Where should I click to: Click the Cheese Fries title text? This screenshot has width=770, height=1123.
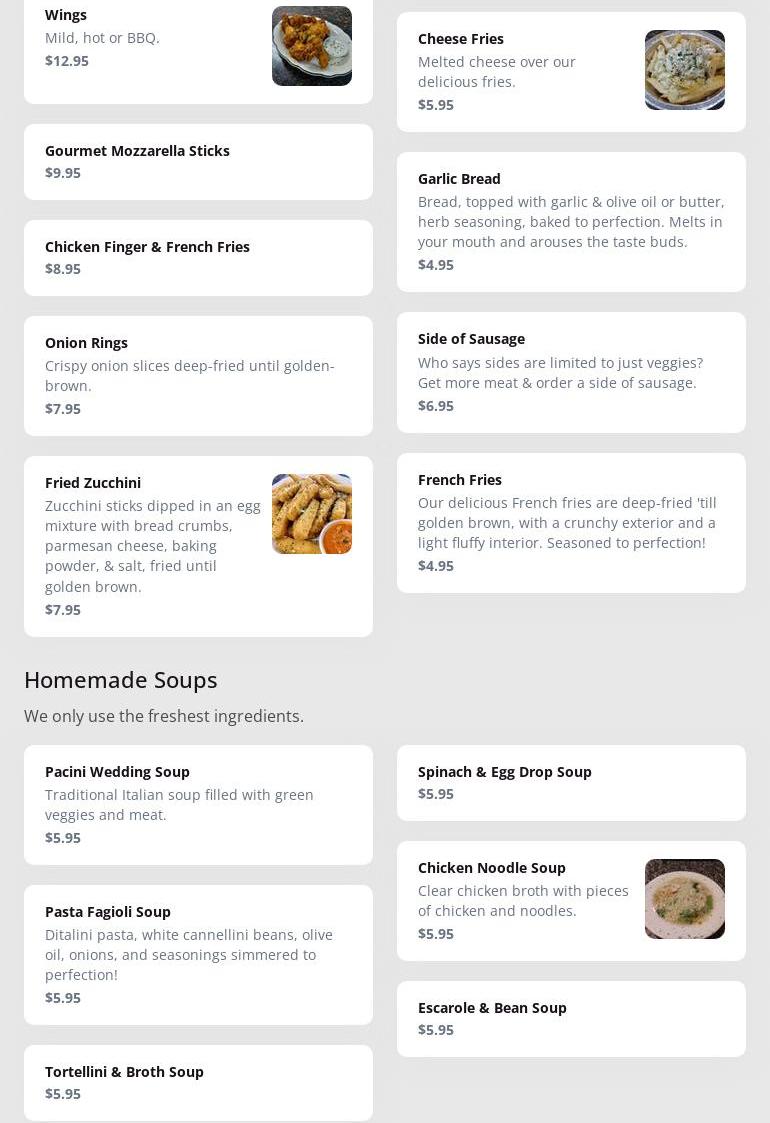click(461, 39)
